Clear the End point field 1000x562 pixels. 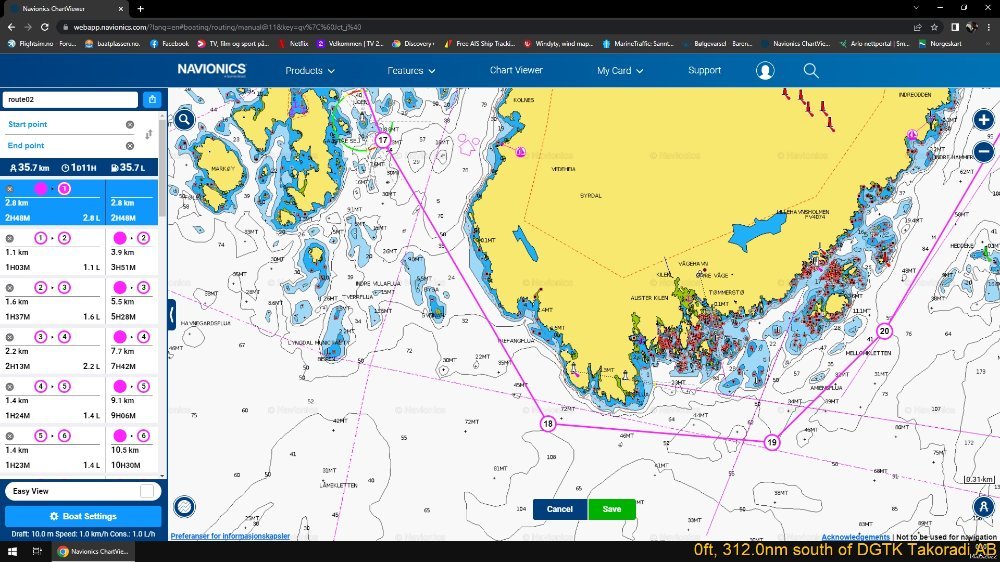pyautogui.click(x=130, y=146)
